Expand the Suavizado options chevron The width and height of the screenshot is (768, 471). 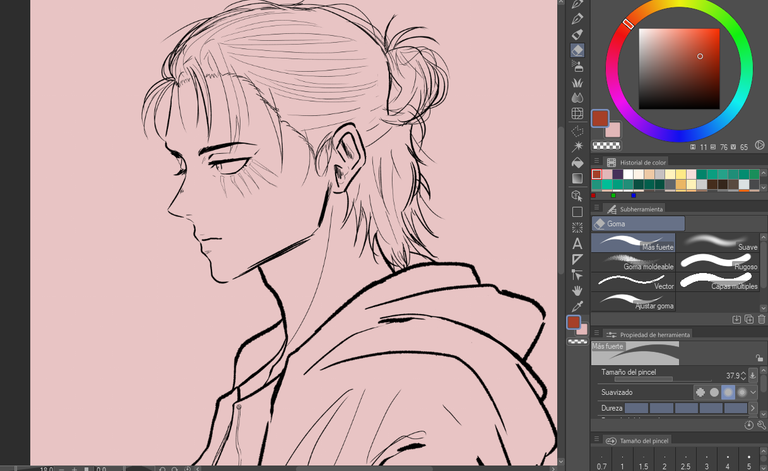(754, 392)
